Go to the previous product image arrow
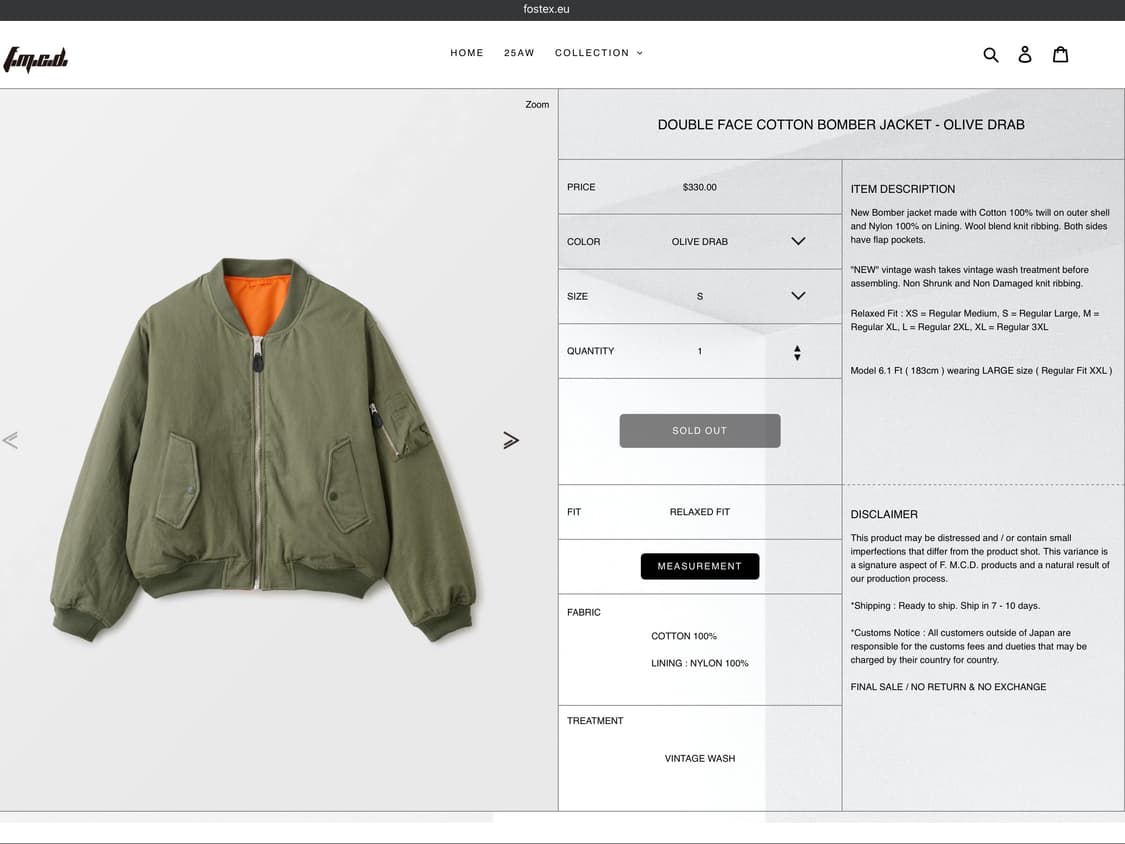The height and width of the screenshot is (844, 1125). pos(11,440)
